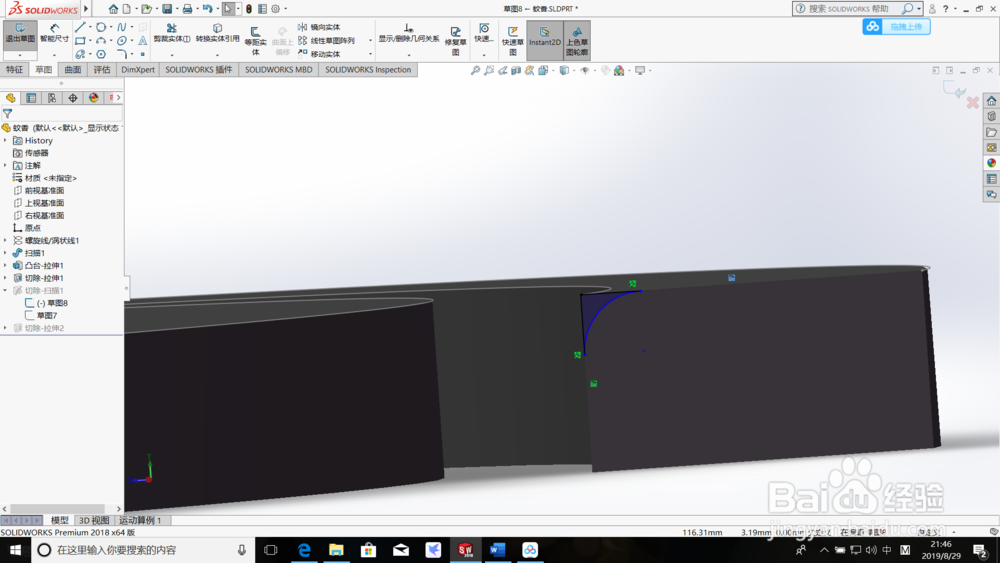Switch to SOLIDWORKS MBD tab
Image resolution: width=1000 pixels, height=563 pixels.
279,69
